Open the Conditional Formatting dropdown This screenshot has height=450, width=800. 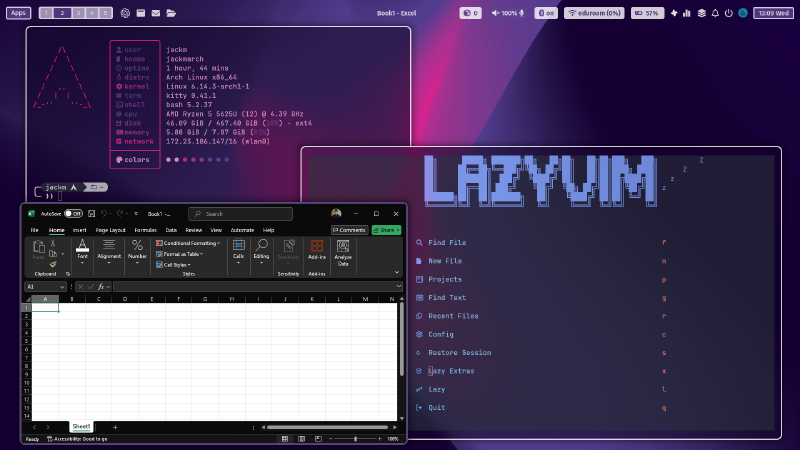[188, 243]
